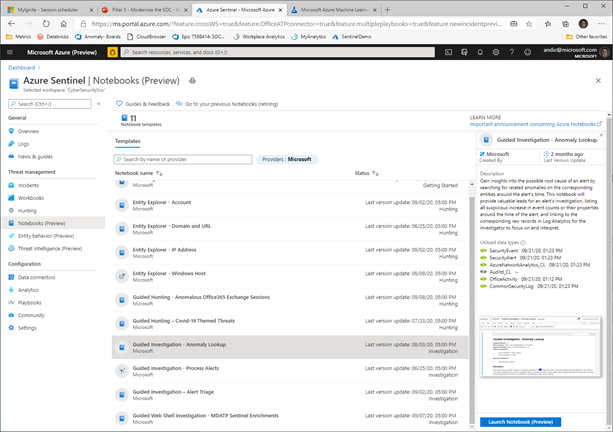Switch to Microsoft Azure Machine Learning tab
Viewport: 613px width, 432px height.
point(334,10)
